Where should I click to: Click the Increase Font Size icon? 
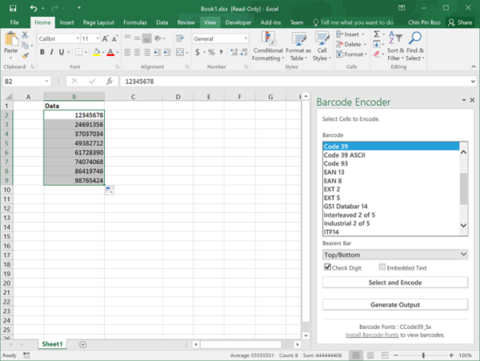(x=105, y=39)
